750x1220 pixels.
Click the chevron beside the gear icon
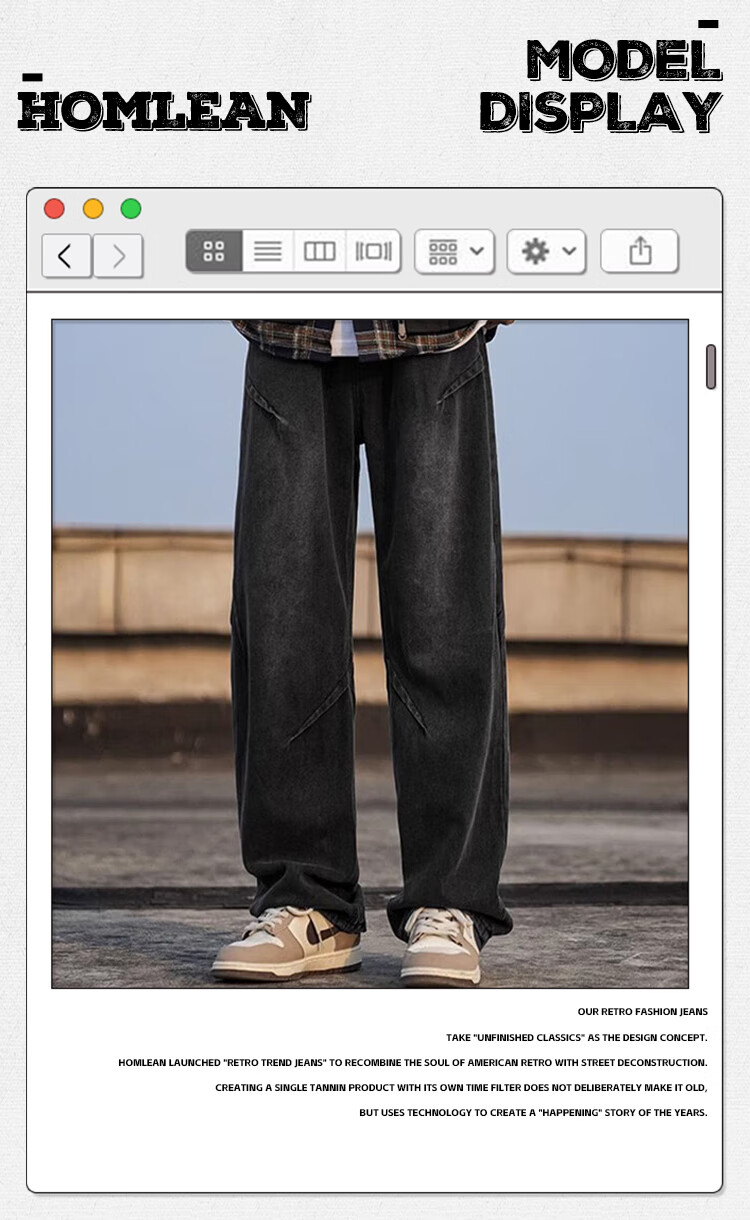point(569,251)
